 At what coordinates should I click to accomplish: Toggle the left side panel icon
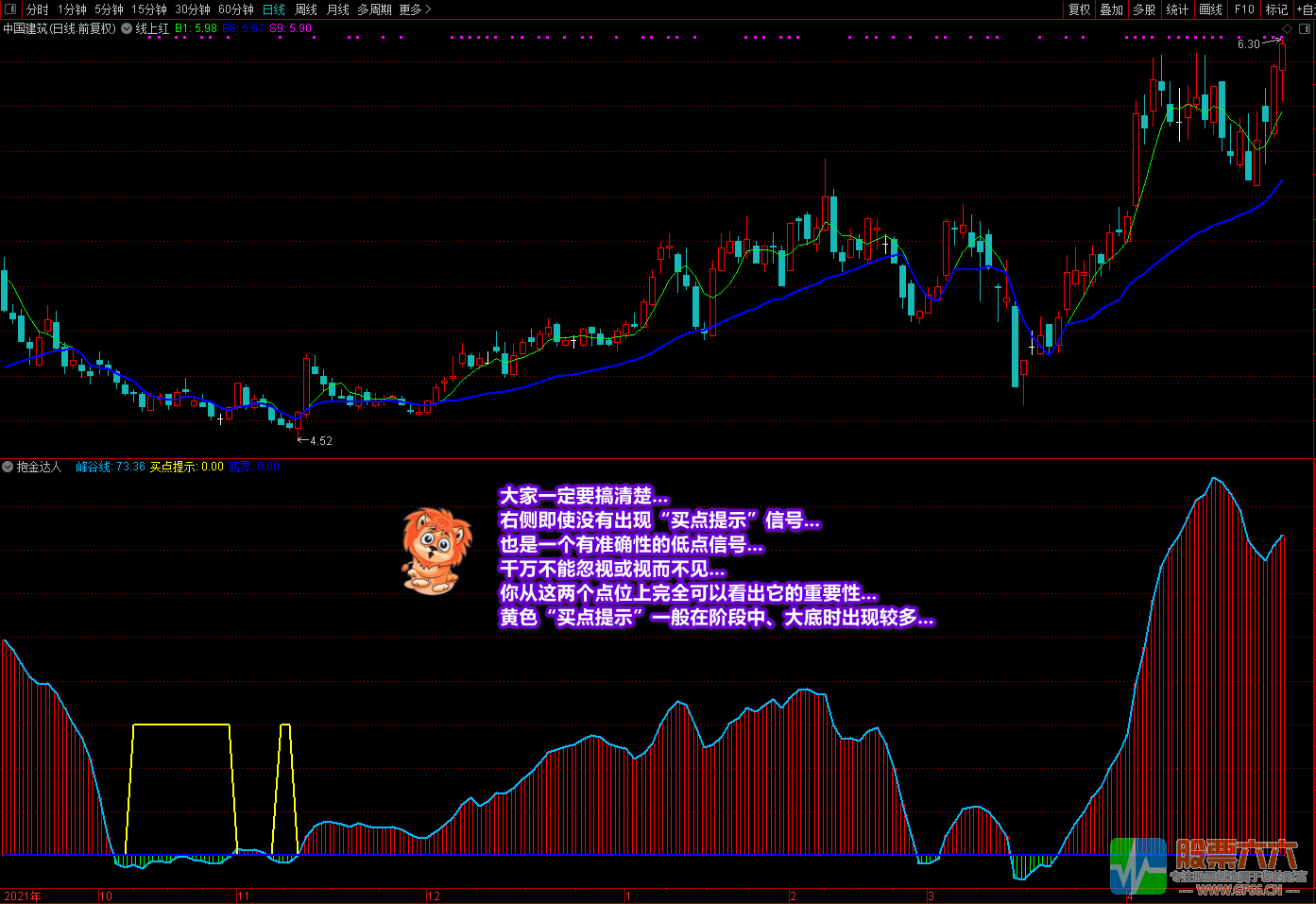9,9
